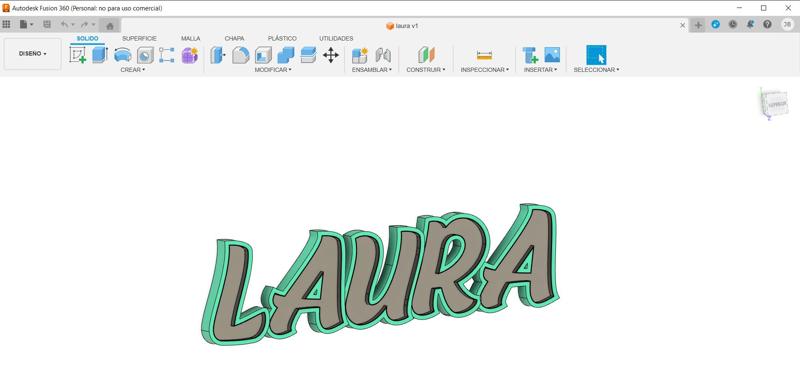Select the Extrude tool
This screenshot has width=800, height=376.
tap(100, 55)
